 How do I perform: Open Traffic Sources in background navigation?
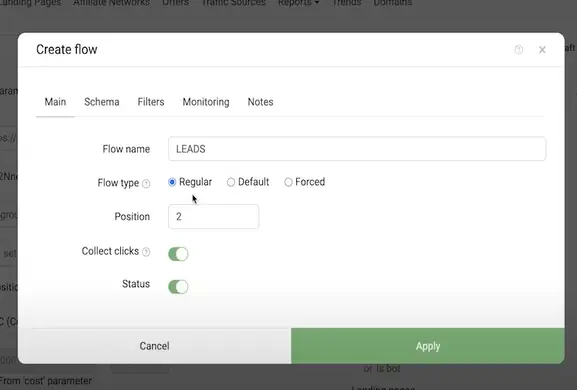coord(234,3)
